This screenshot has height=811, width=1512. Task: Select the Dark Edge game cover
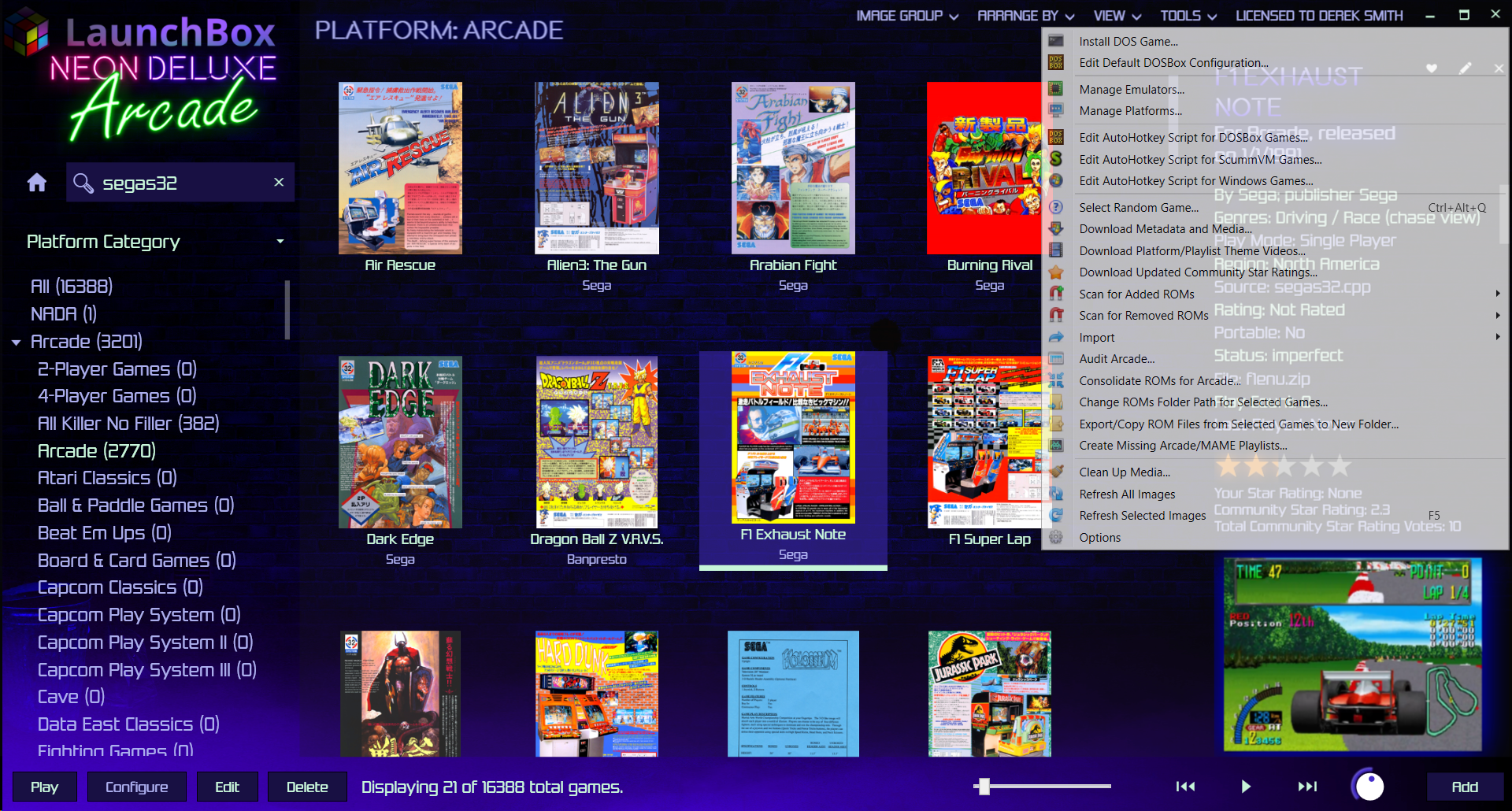[400, 442]
